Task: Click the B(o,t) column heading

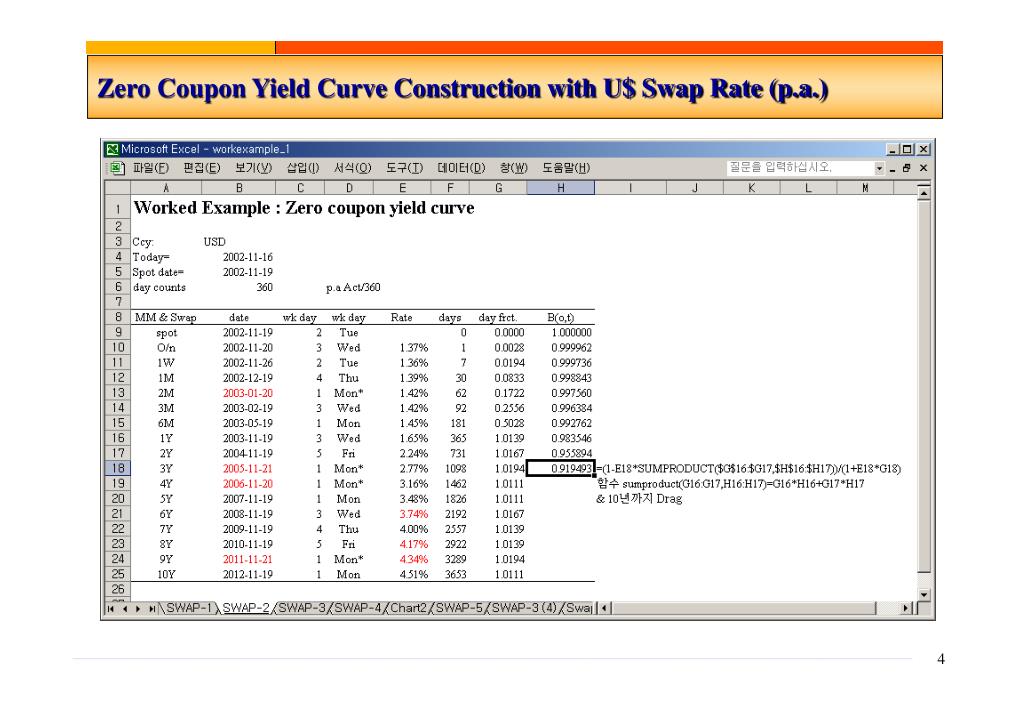Action: (560, 318)
